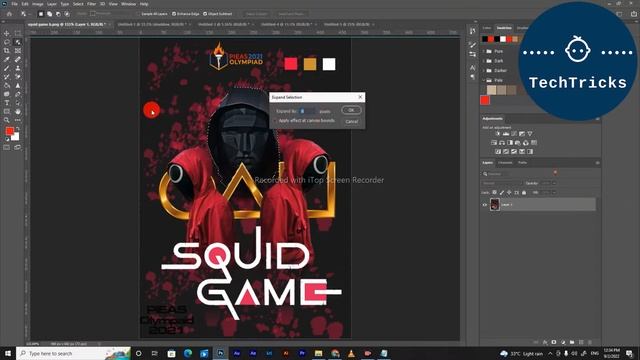Click OK in Expand Selection dialog

point(351,110)
